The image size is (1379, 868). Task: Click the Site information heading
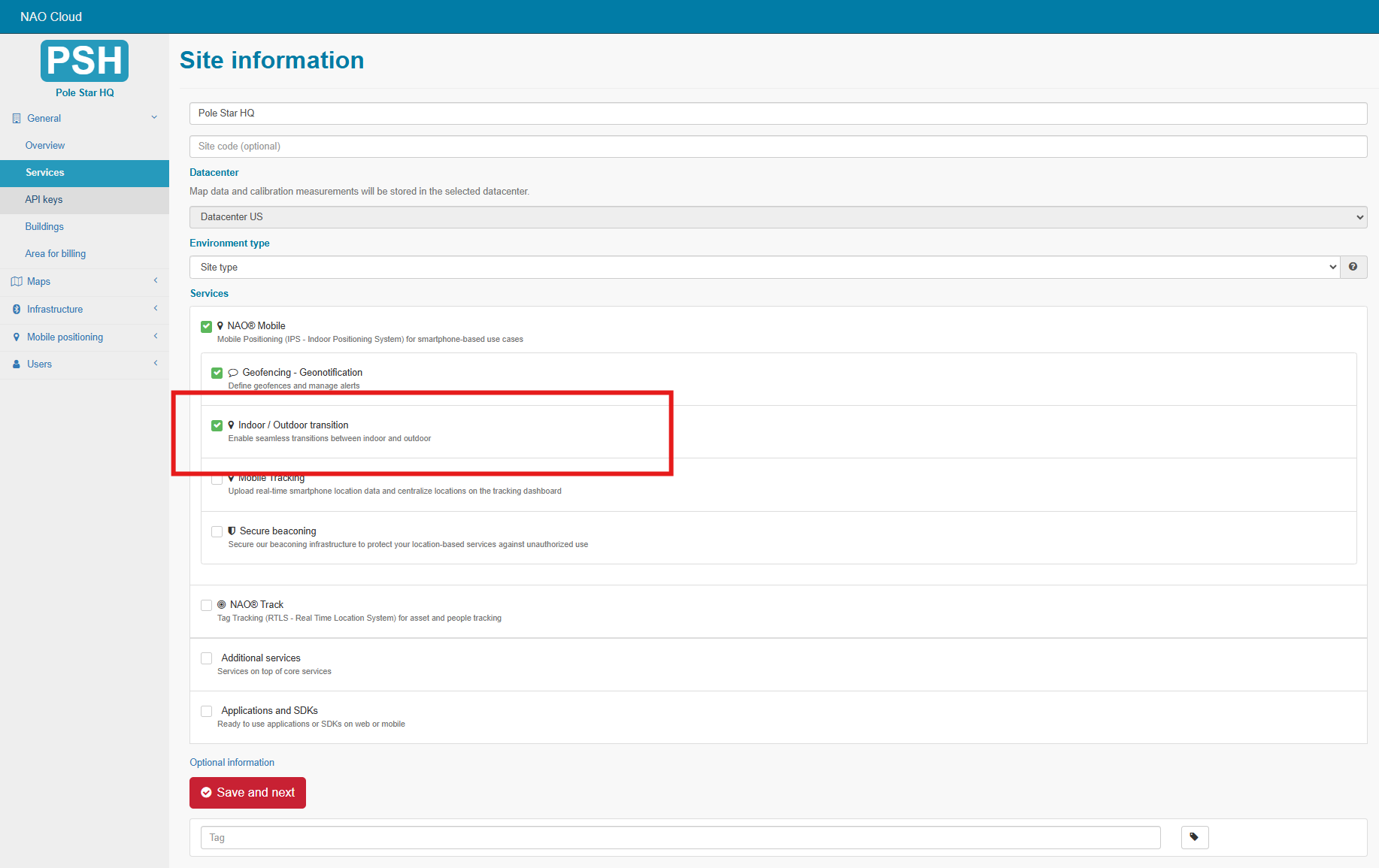coord(272,60)
